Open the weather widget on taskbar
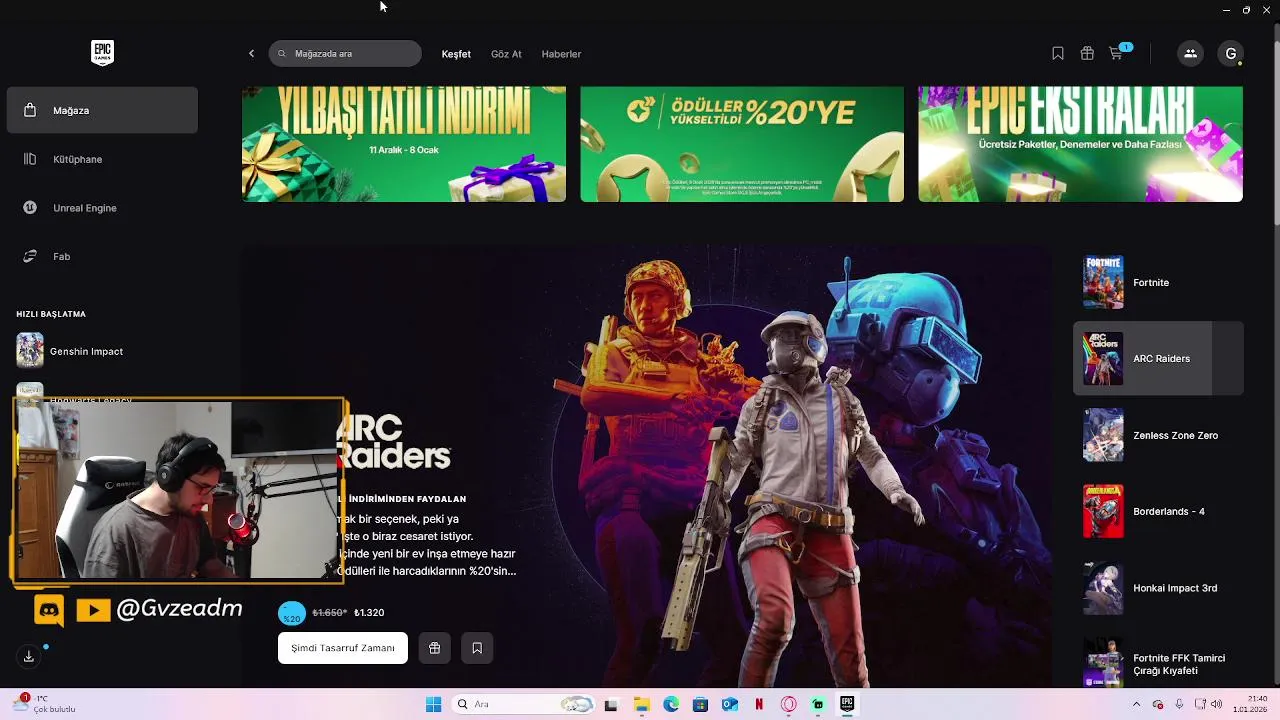1280x720 pixels. point(45,704)
